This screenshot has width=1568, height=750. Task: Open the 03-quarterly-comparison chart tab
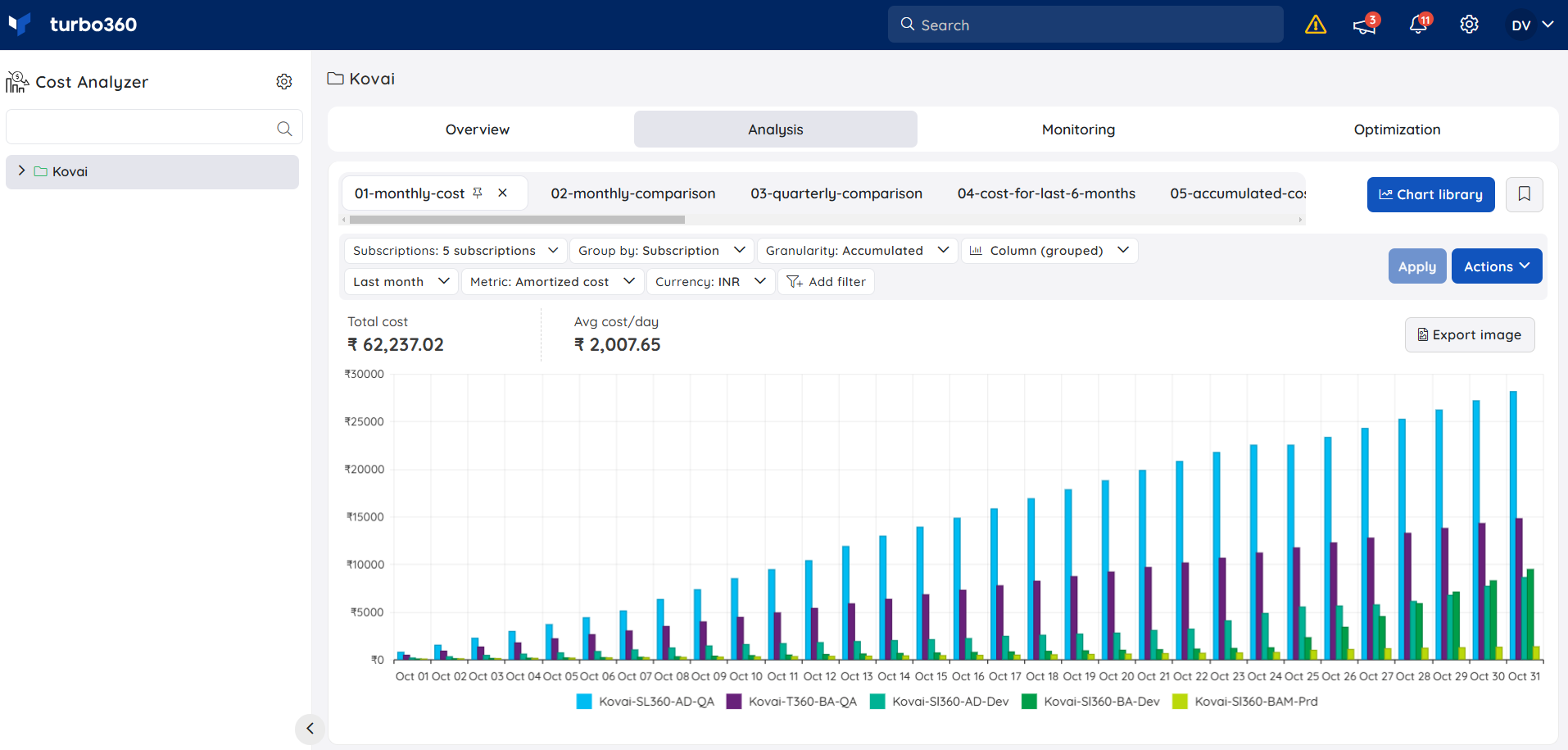click(x=836, y=193)
